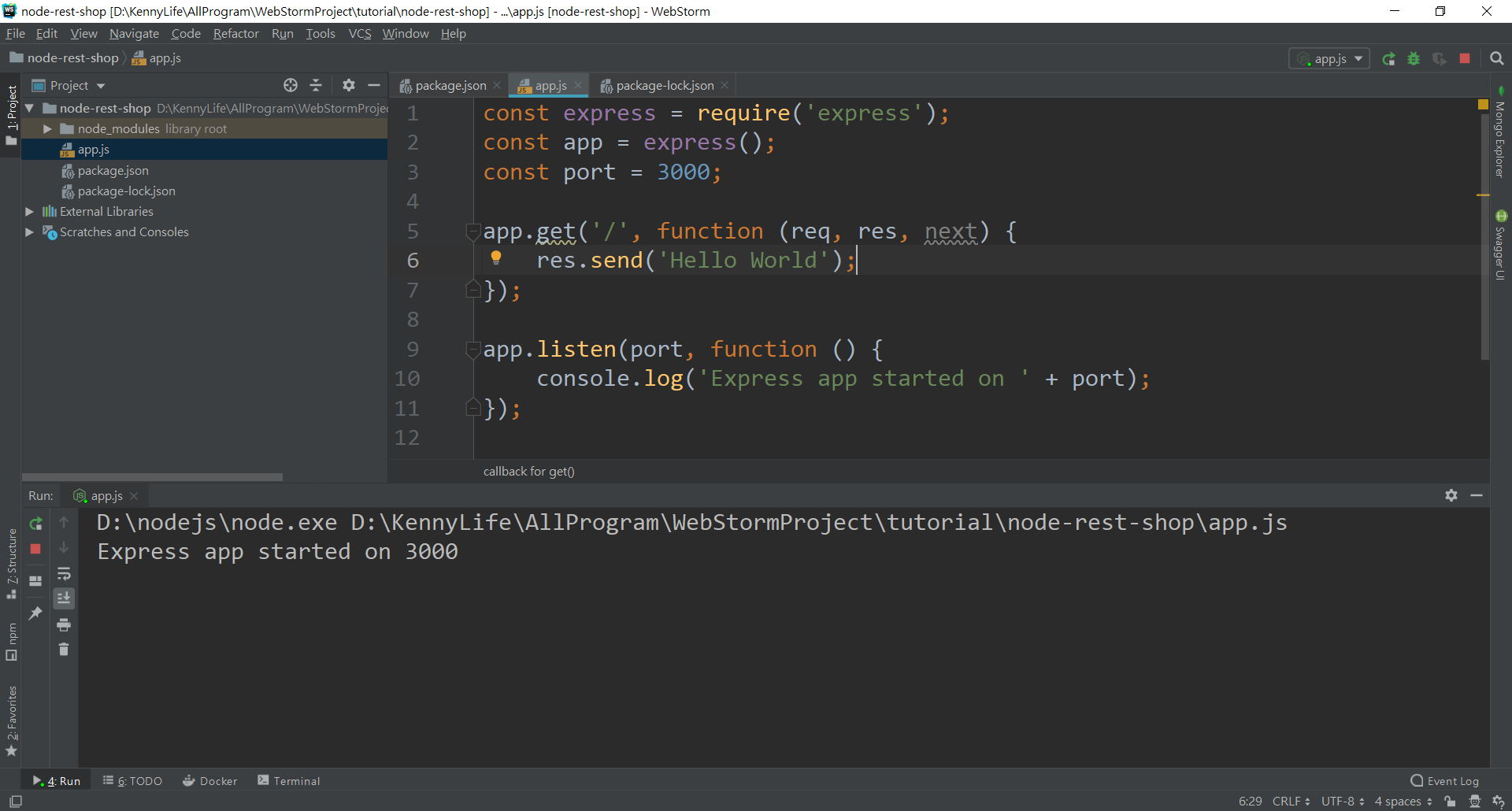
Task: Click the Collapse All icon in Project panel
Action: click(x=316, y=85)
